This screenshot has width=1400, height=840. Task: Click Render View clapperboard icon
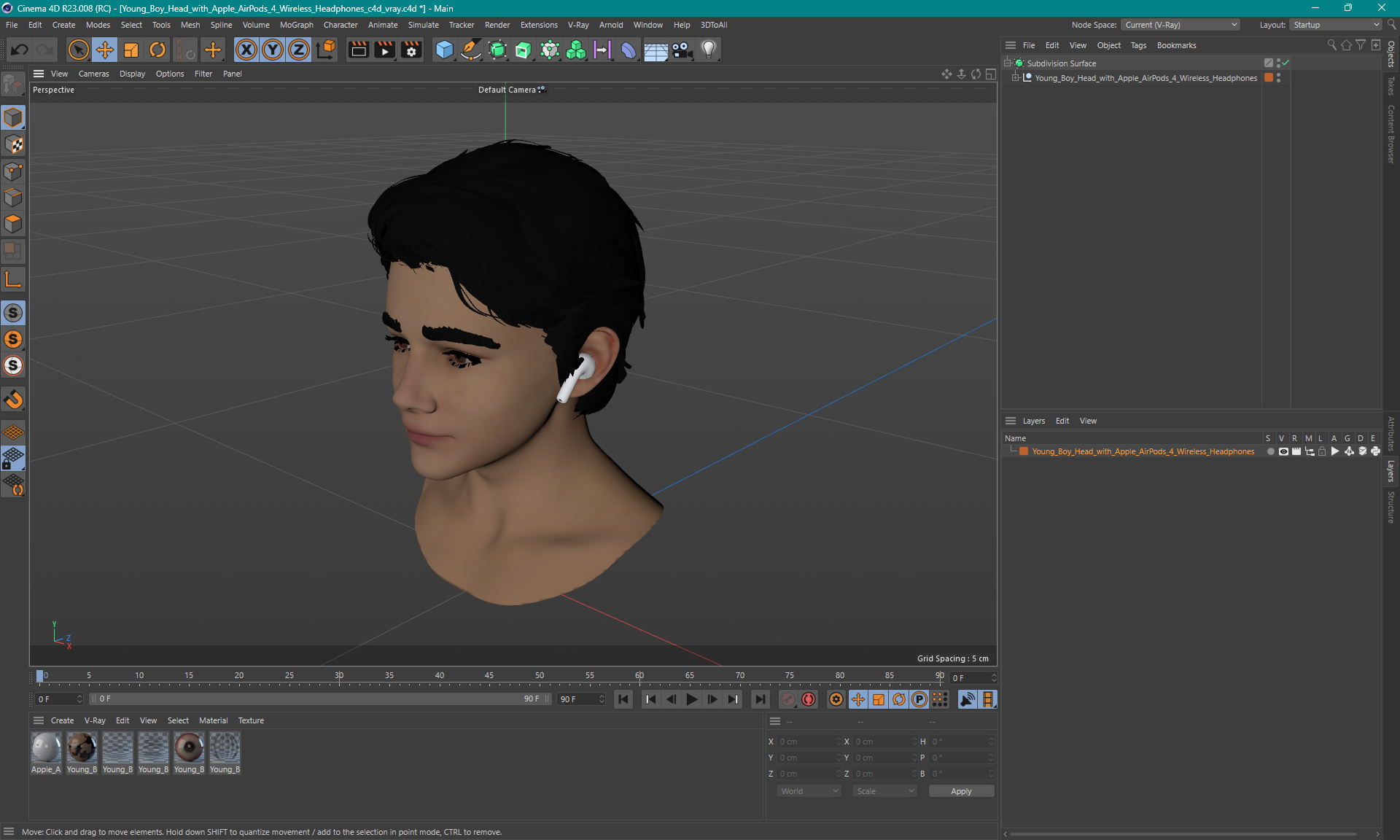click(x=358, y=50)
